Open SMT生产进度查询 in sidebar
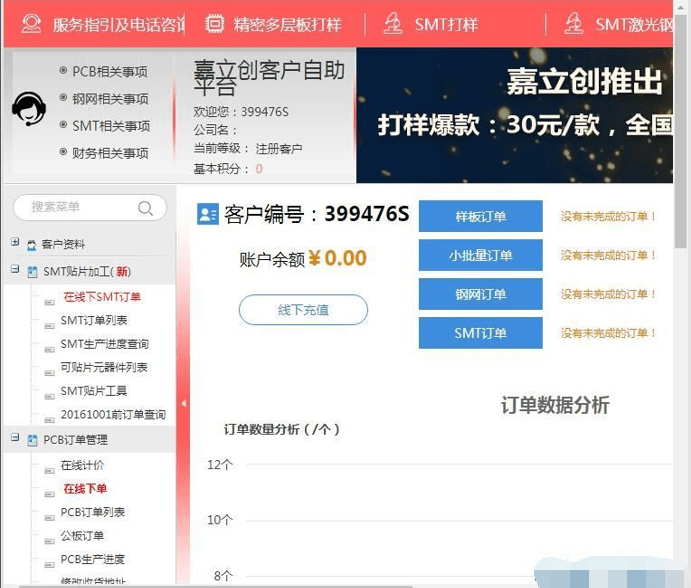Screen dimensions: 691x588 [104, 344]
